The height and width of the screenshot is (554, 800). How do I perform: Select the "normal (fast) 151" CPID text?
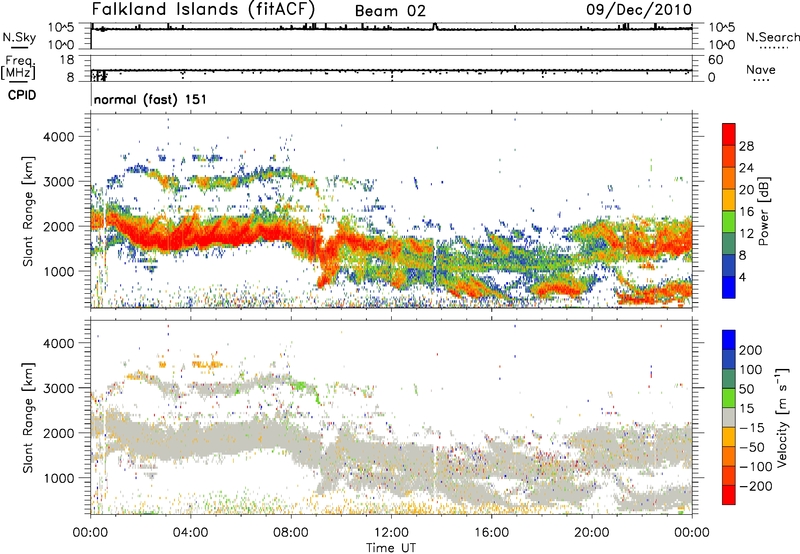point(150,99)
